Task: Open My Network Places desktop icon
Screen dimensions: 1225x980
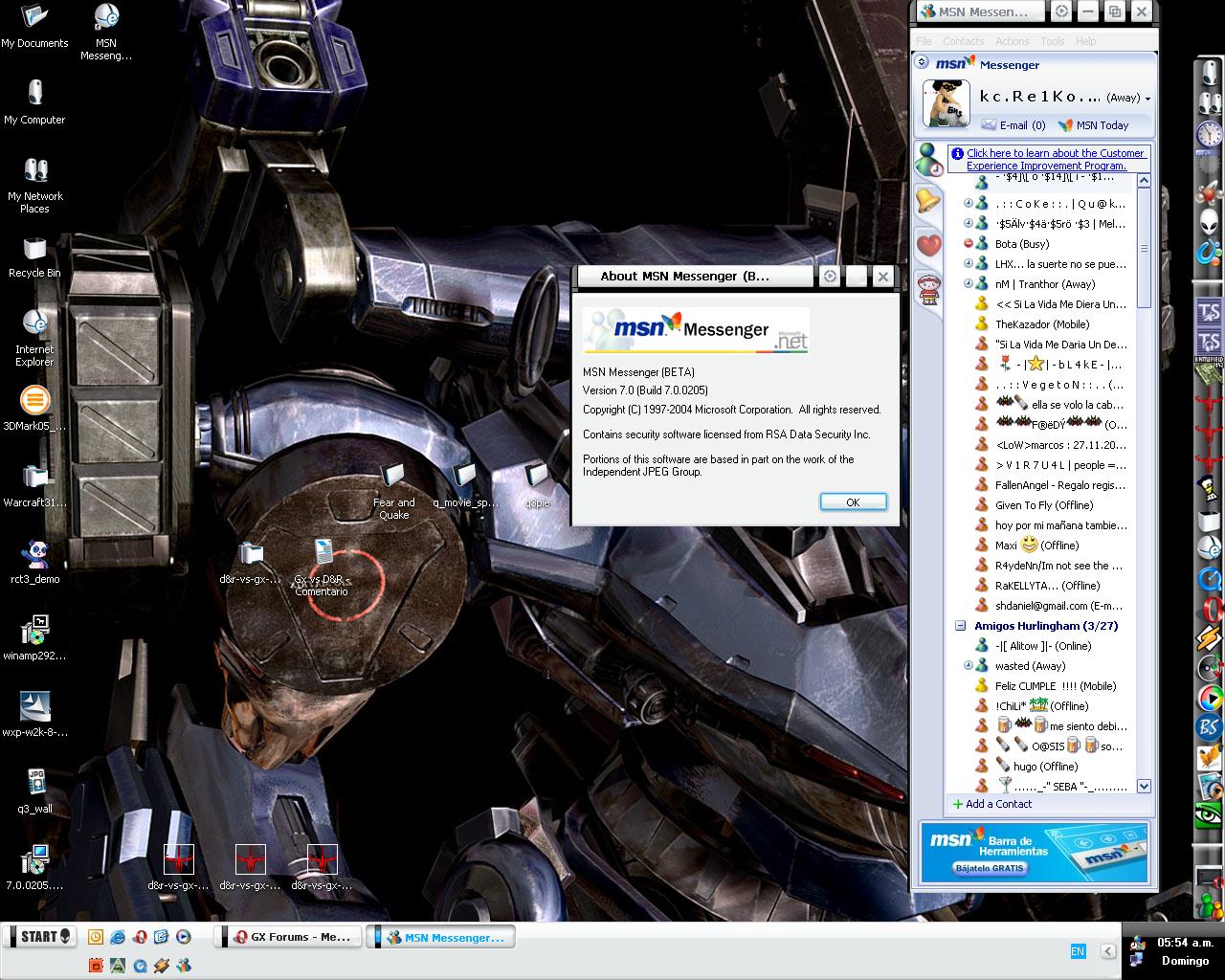Action: [34, 185]
